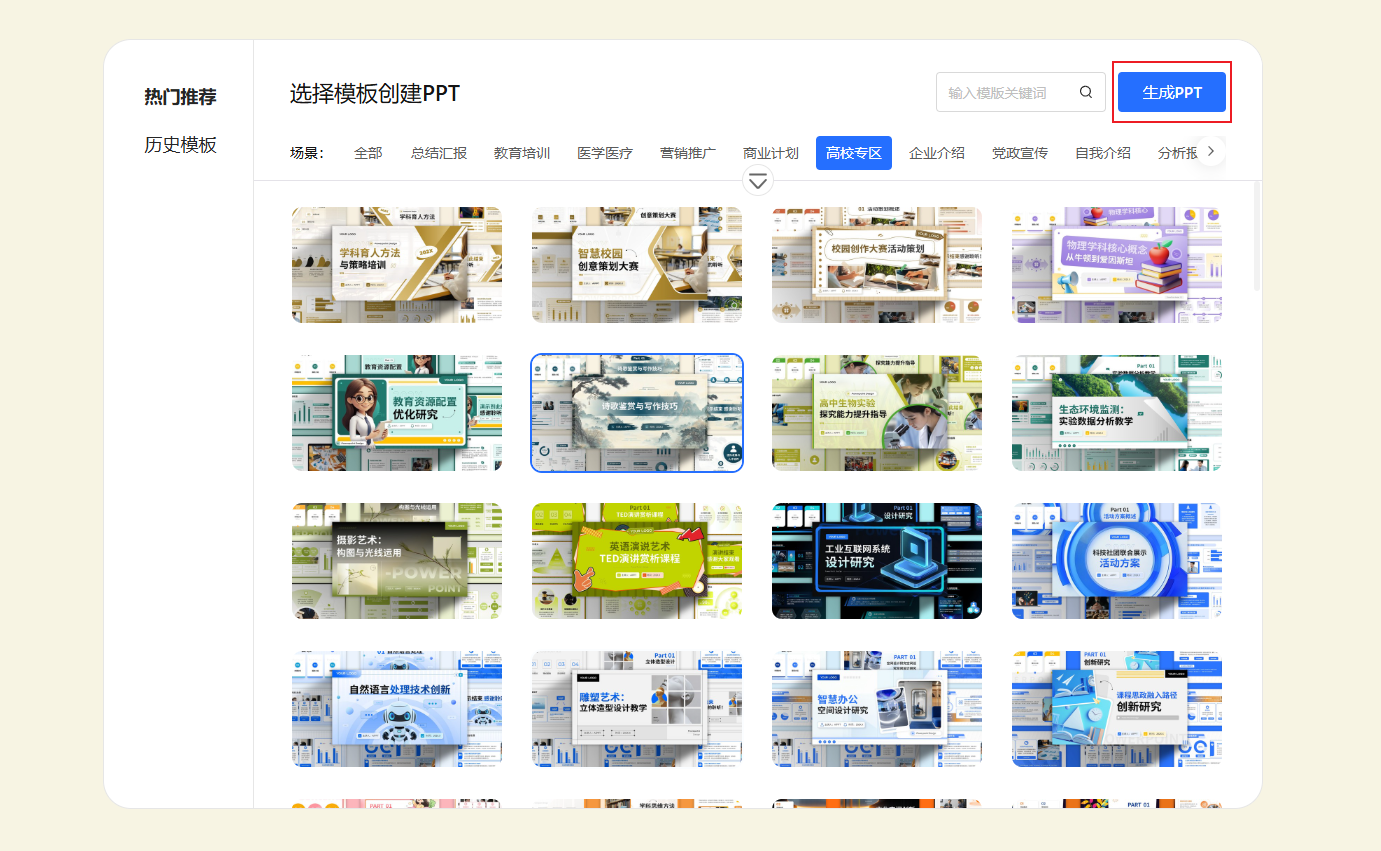Viewport: 1381px width, 851px height.
Task: Choose the 英语演说艺术 TED template
Action: [x=637, y=561]
